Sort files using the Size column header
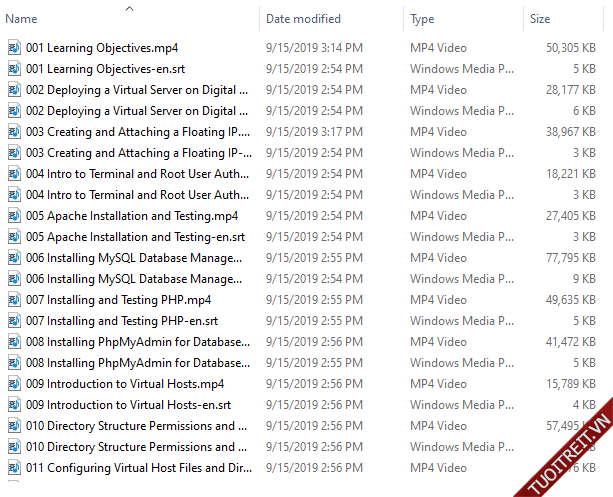The image size is (613, 497). tap(540, 19)
